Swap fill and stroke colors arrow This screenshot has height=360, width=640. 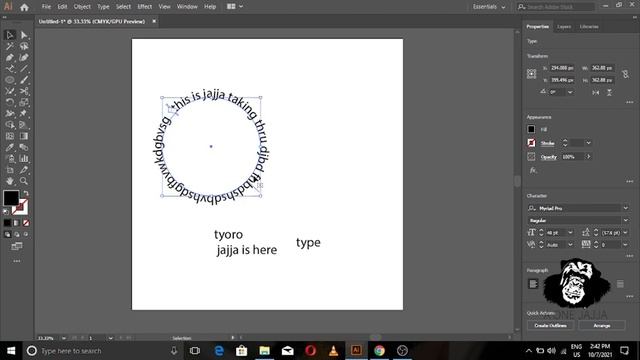[x=26, y=193]
